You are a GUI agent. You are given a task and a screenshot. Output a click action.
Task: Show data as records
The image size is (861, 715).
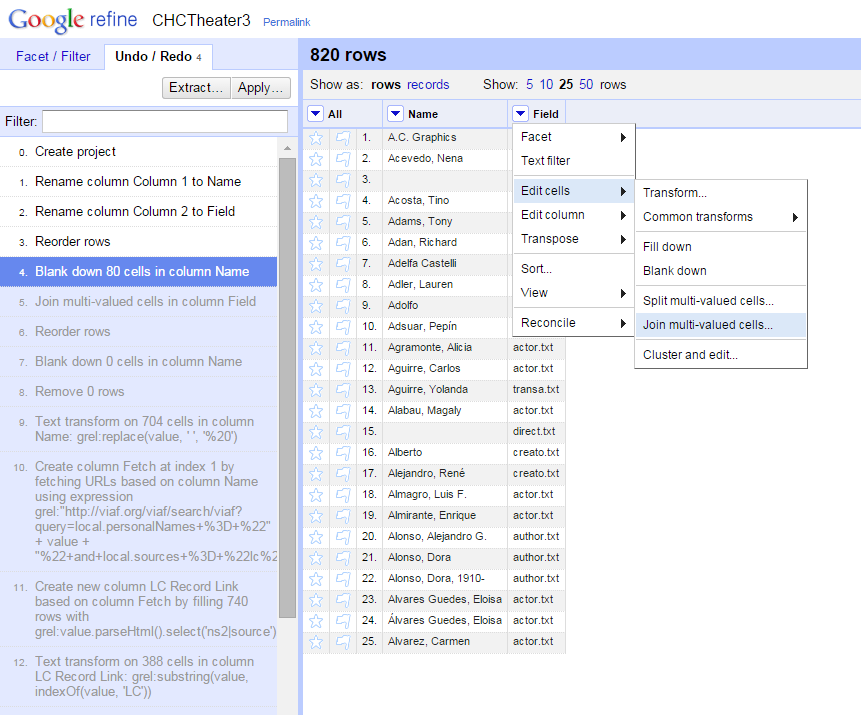[428, 85]
